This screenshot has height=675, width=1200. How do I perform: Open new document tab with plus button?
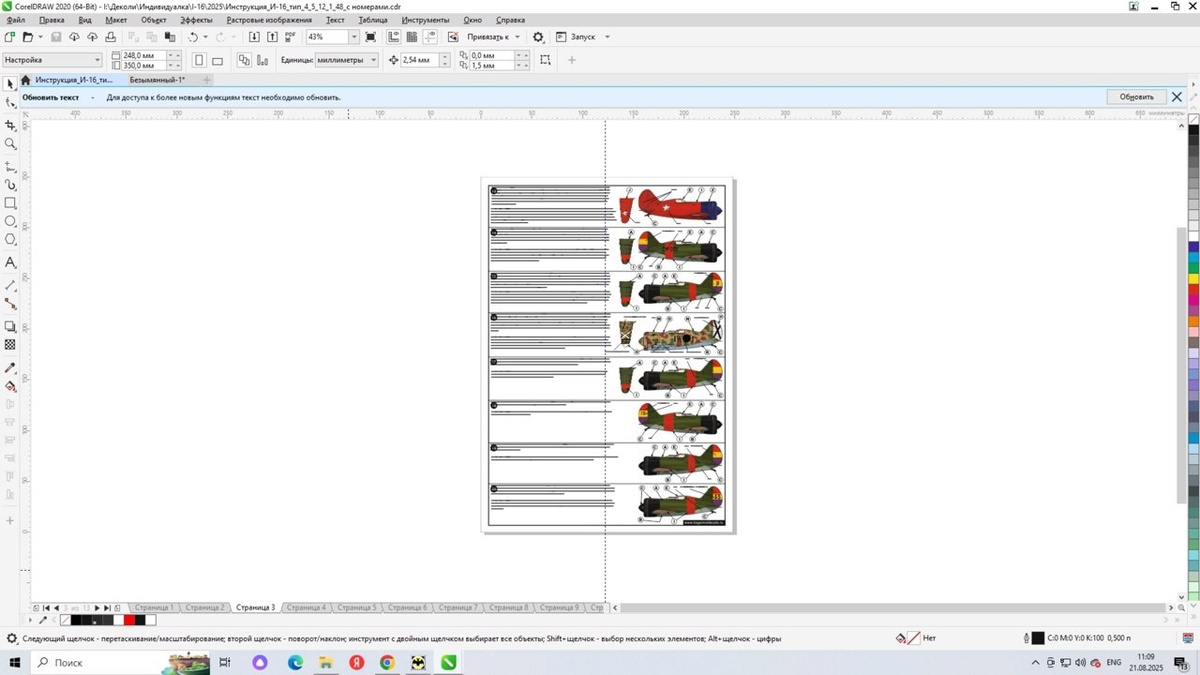click(207, 80)
